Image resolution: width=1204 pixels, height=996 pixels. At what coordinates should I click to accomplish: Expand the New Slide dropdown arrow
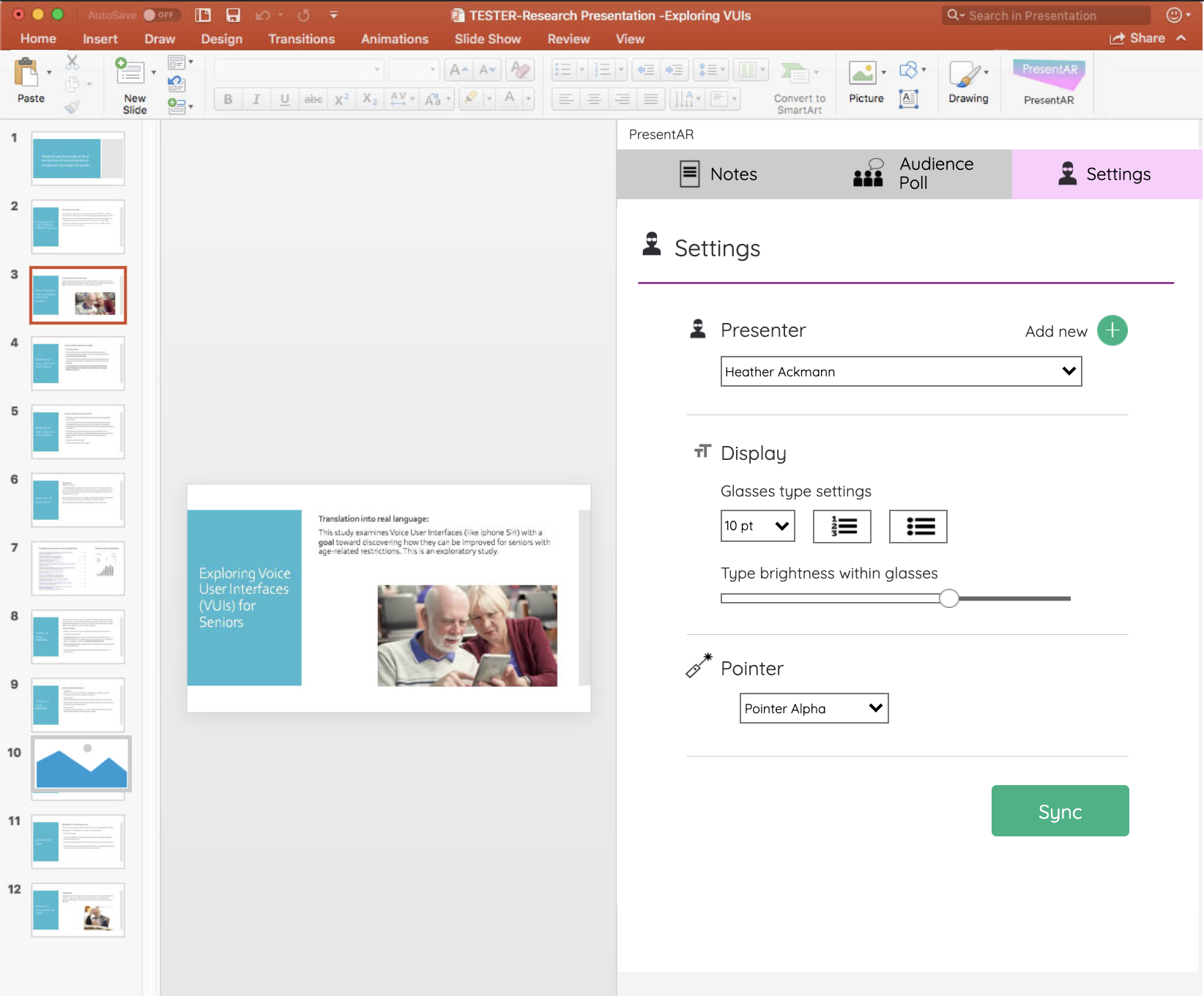pyautogui.click(x=153, y=73)
